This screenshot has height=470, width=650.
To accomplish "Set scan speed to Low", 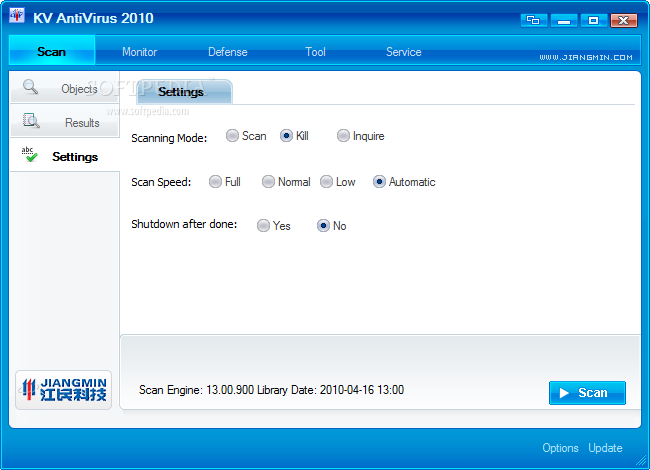I will [x=326, y=182].
